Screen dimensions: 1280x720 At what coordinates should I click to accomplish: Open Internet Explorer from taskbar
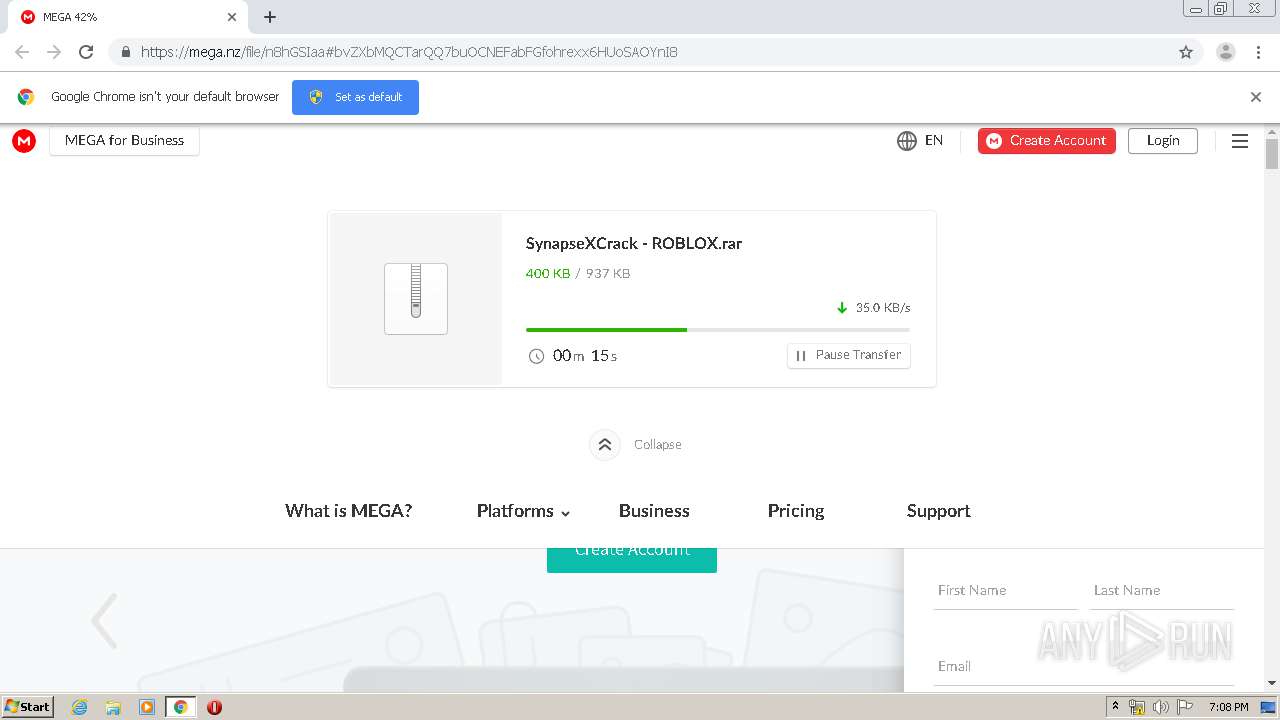coord(80,707)
